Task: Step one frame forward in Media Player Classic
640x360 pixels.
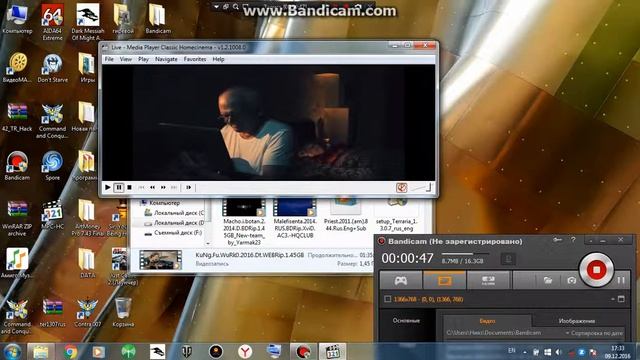Action: click(x=188, y=187)
